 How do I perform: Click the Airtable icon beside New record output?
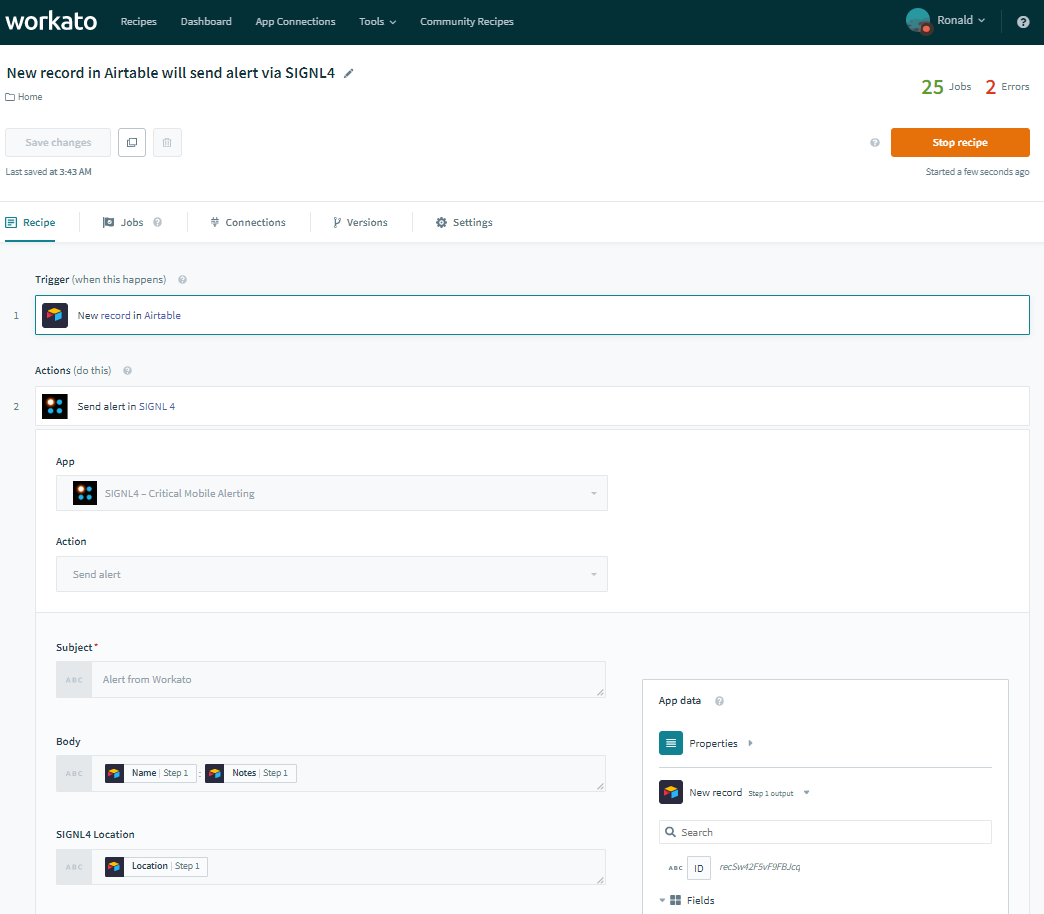click(670, 792)
